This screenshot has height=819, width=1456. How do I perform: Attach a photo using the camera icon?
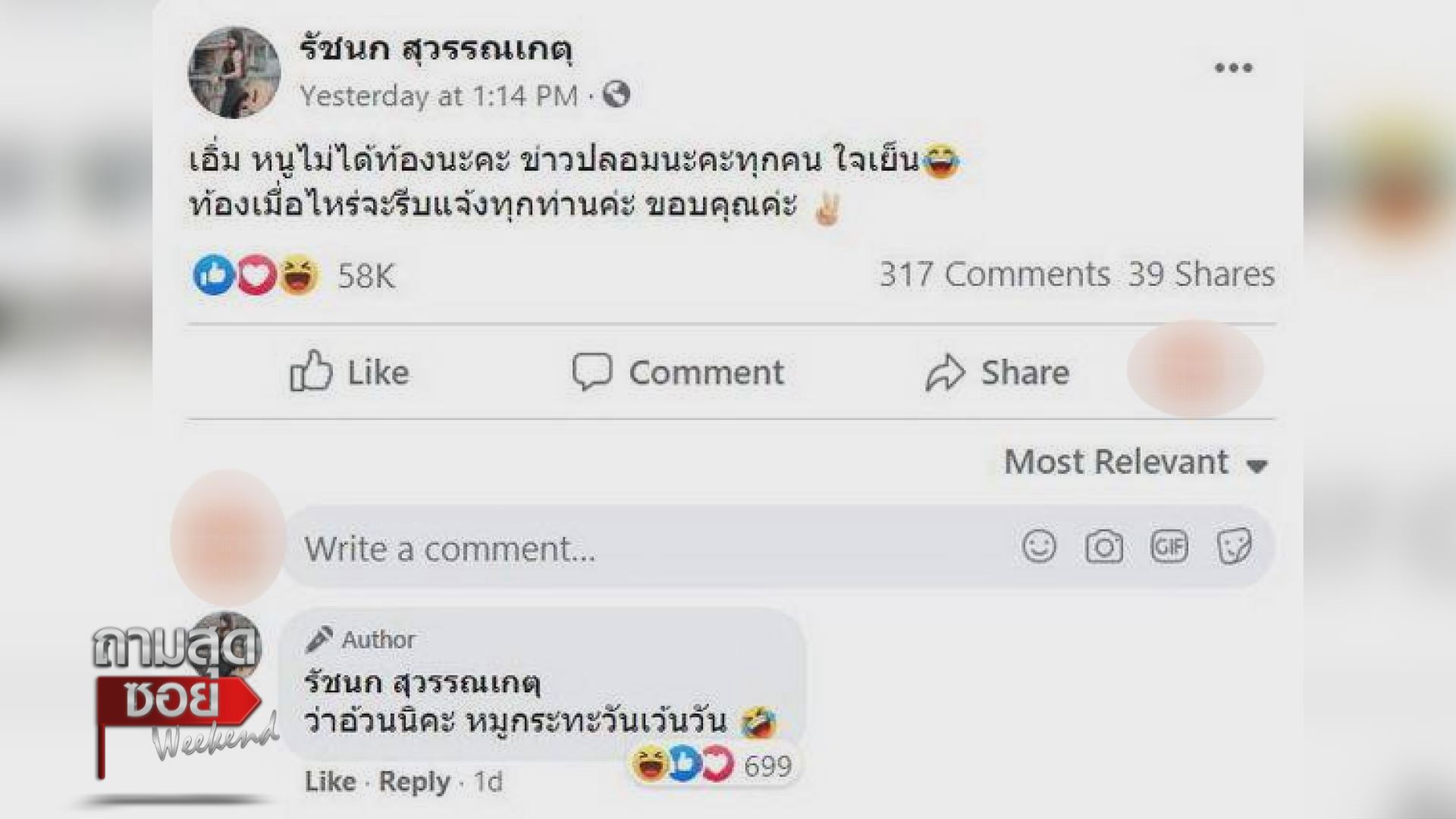tap(1103, 547)
